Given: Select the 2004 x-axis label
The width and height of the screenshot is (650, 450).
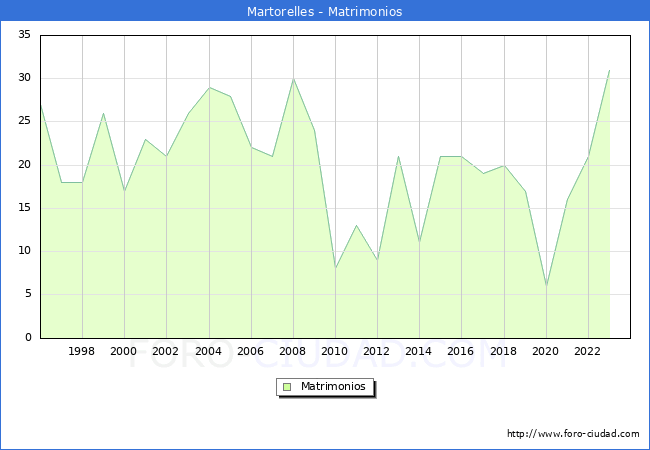Looking at the screenshot, I should (208, 352).
